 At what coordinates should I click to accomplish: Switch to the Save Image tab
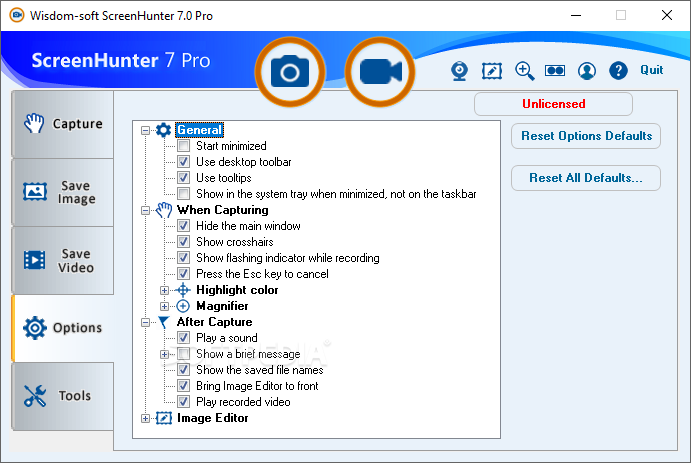pyautogui.click(x=63, y=192)
